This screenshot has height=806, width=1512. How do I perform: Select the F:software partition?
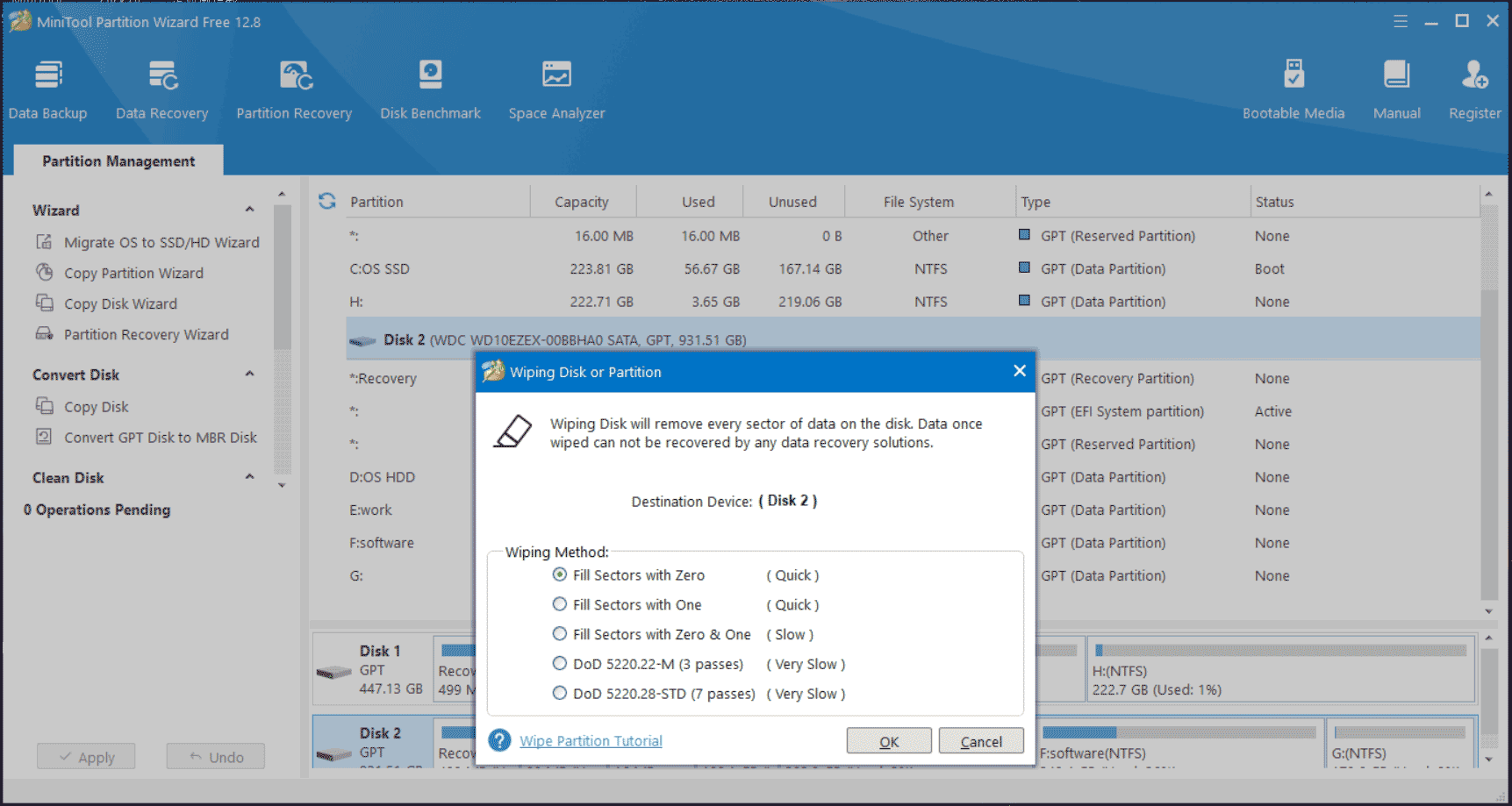(381, 543)
